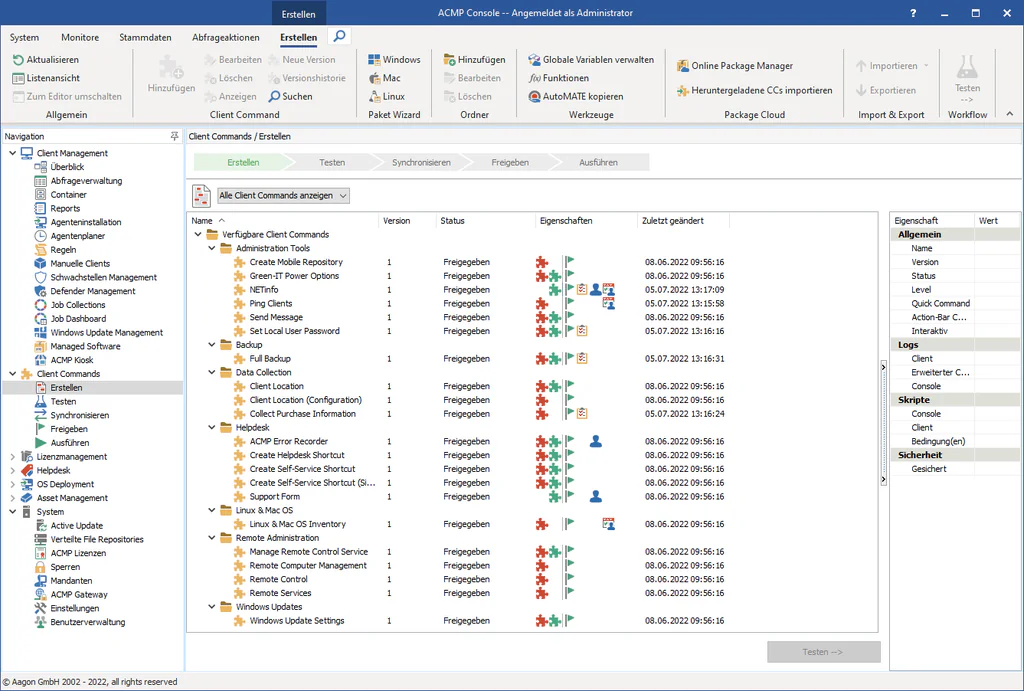Open the Stammdaten ribbon tab
This screenshot has height=691, width=1024.
[145, 37]
